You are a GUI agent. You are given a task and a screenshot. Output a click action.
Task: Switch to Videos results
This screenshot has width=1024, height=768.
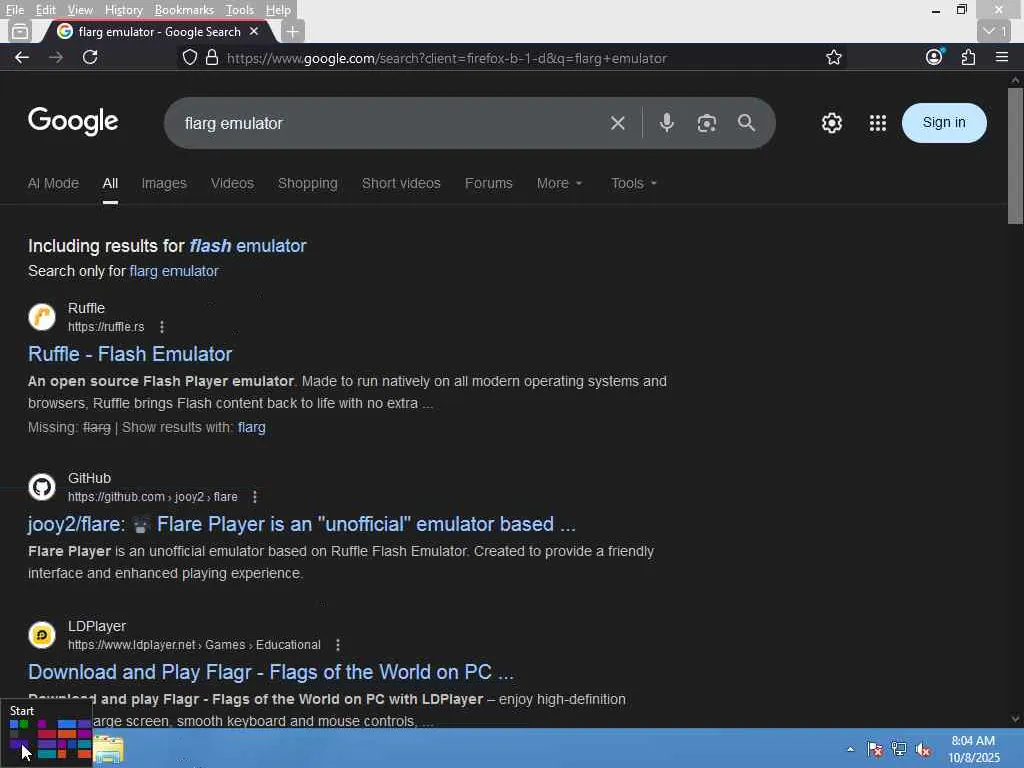click(232, 184)
